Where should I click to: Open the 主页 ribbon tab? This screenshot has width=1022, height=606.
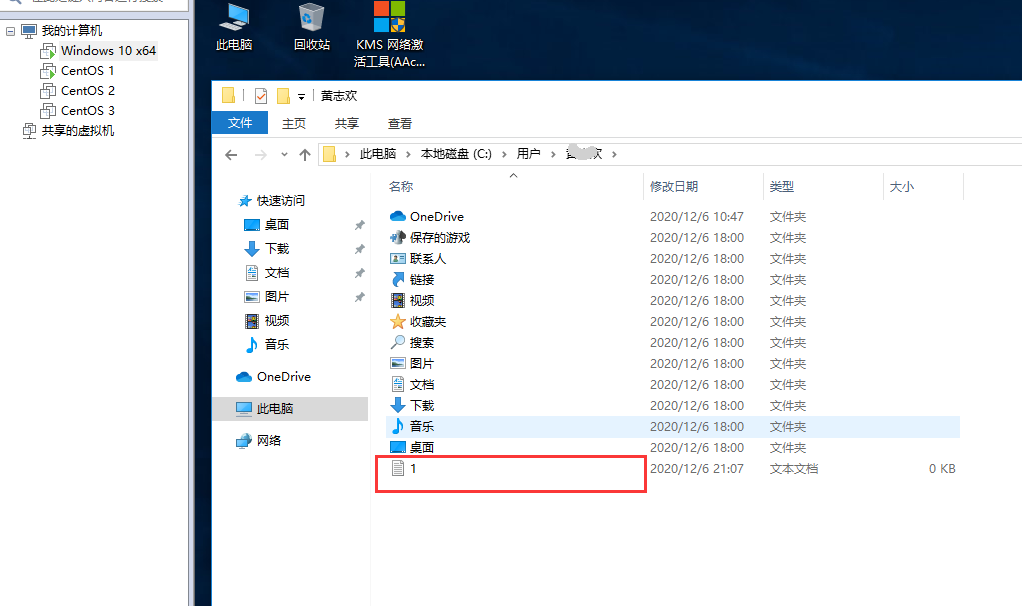coord(294,123)
